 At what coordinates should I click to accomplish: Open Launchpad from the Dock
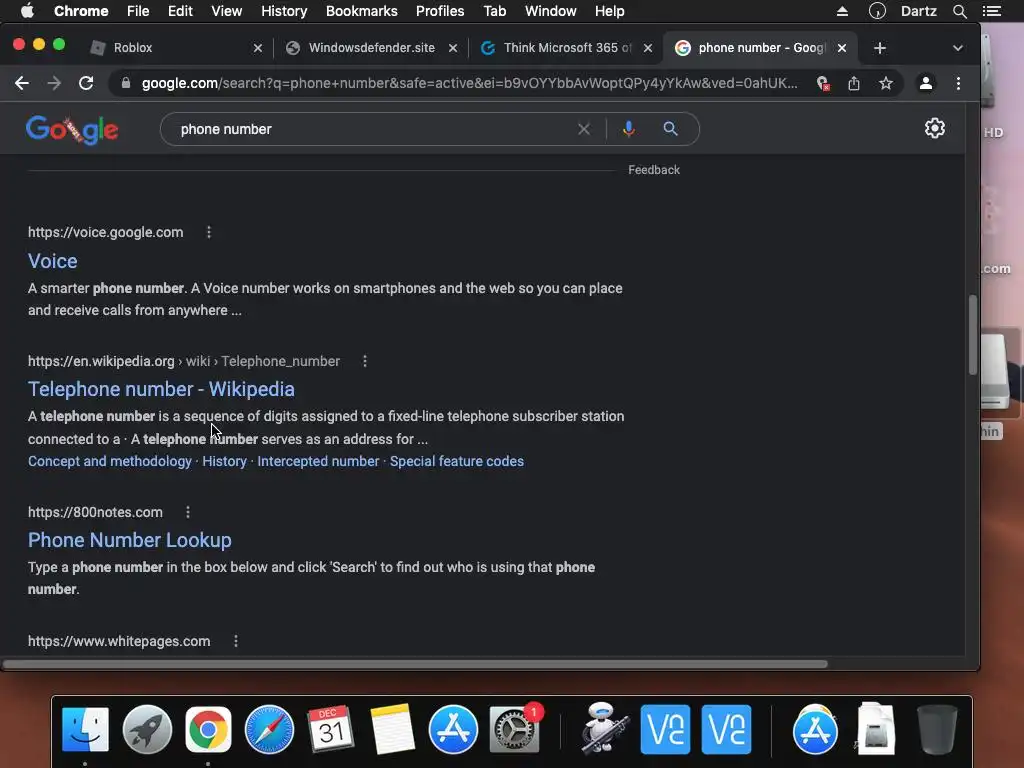147,729
